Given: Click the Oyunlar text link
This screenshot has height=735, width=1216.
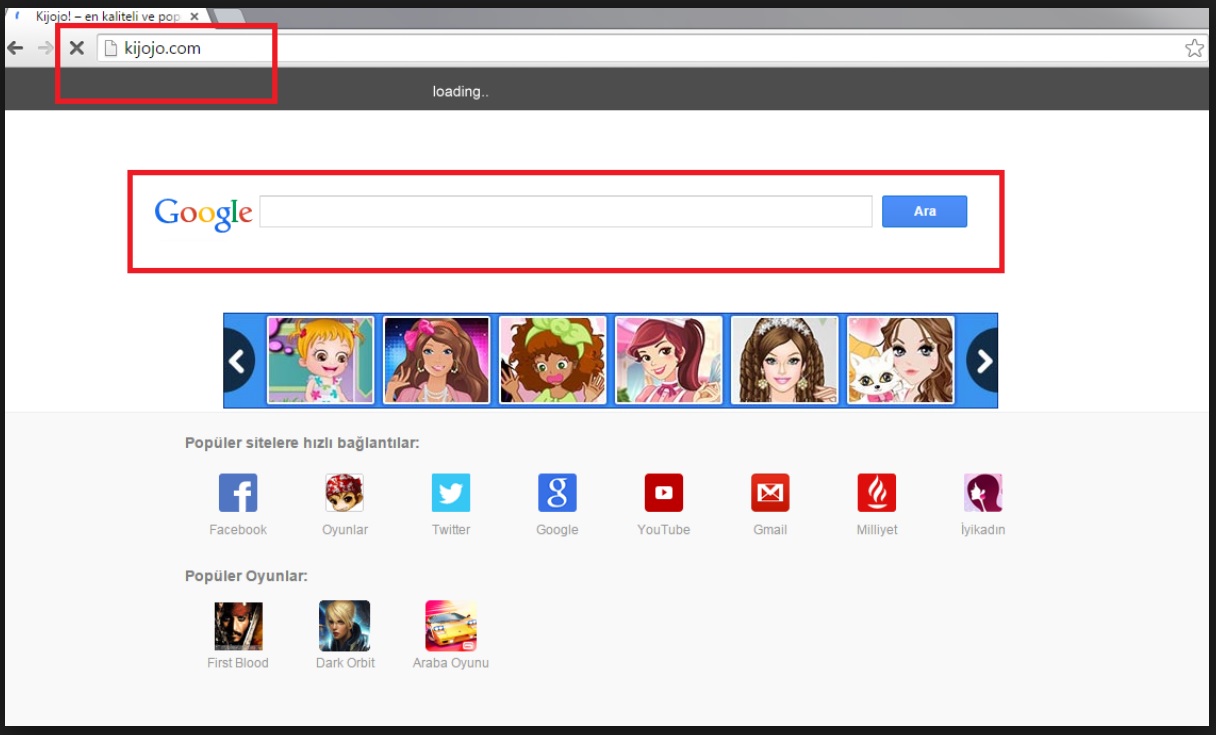Looking at the screenshot, I should click(345, 530).
